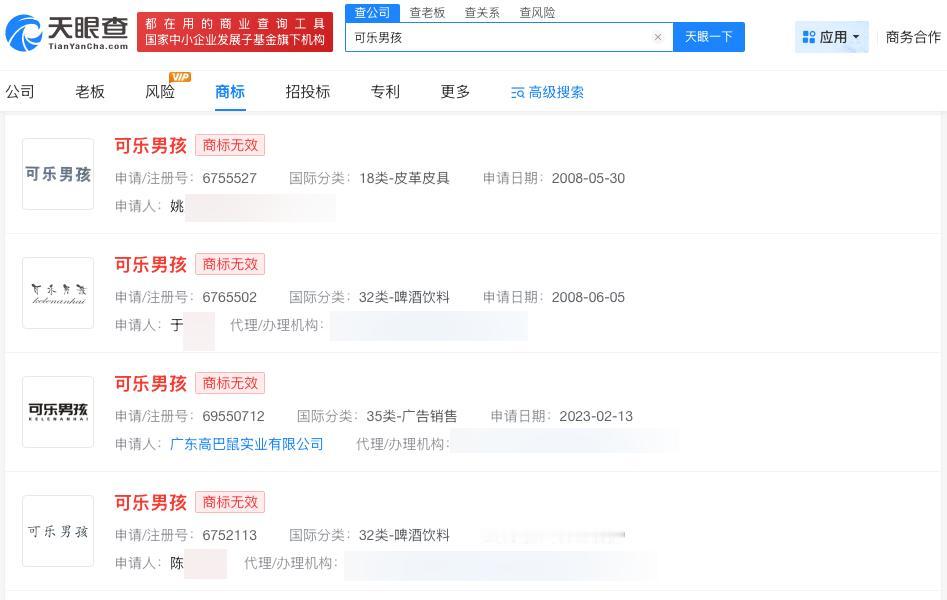
Task: Expand the 应用 dropdown menu
Action: (832, 37)
